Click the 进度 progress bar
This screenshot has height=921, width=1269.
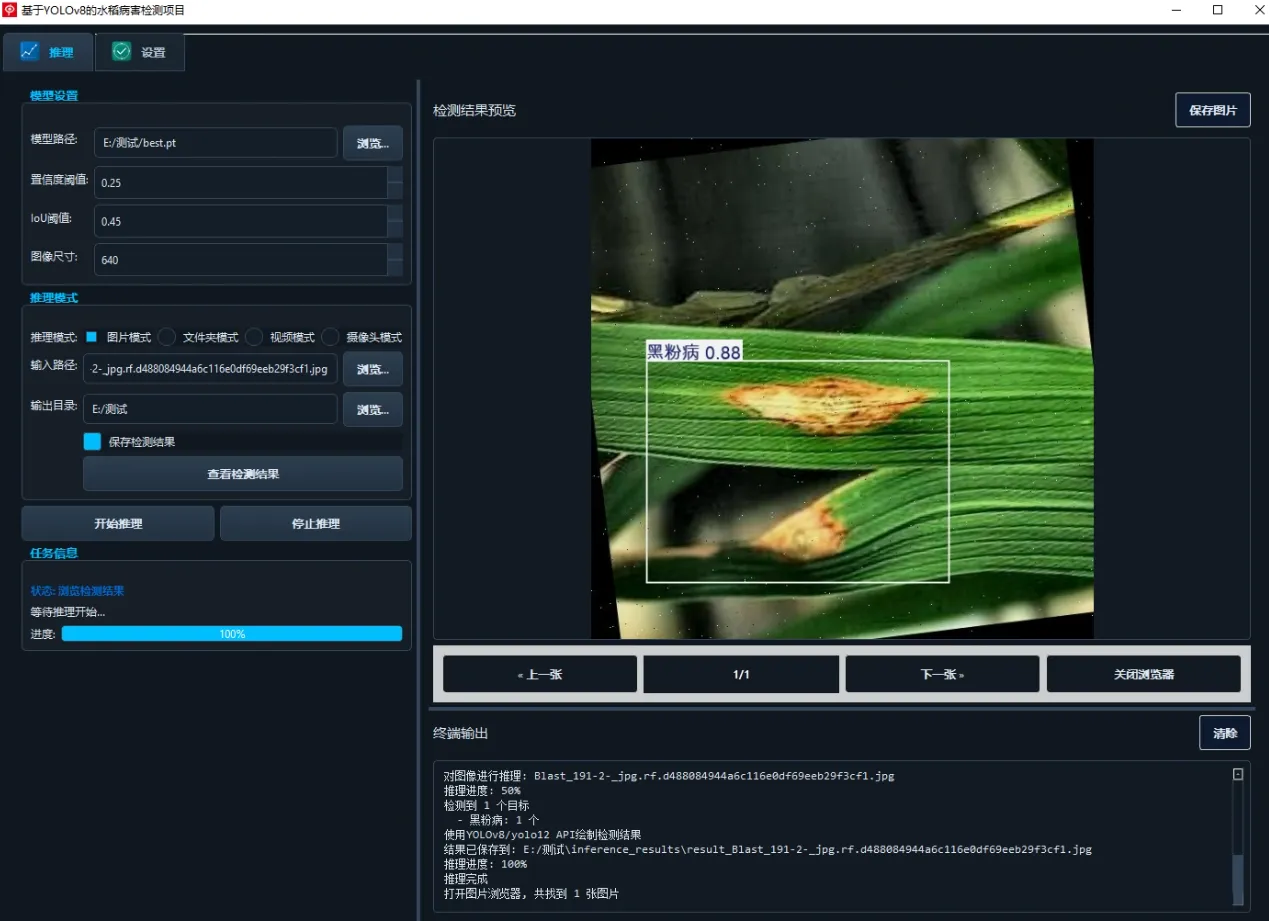(232, 633)
